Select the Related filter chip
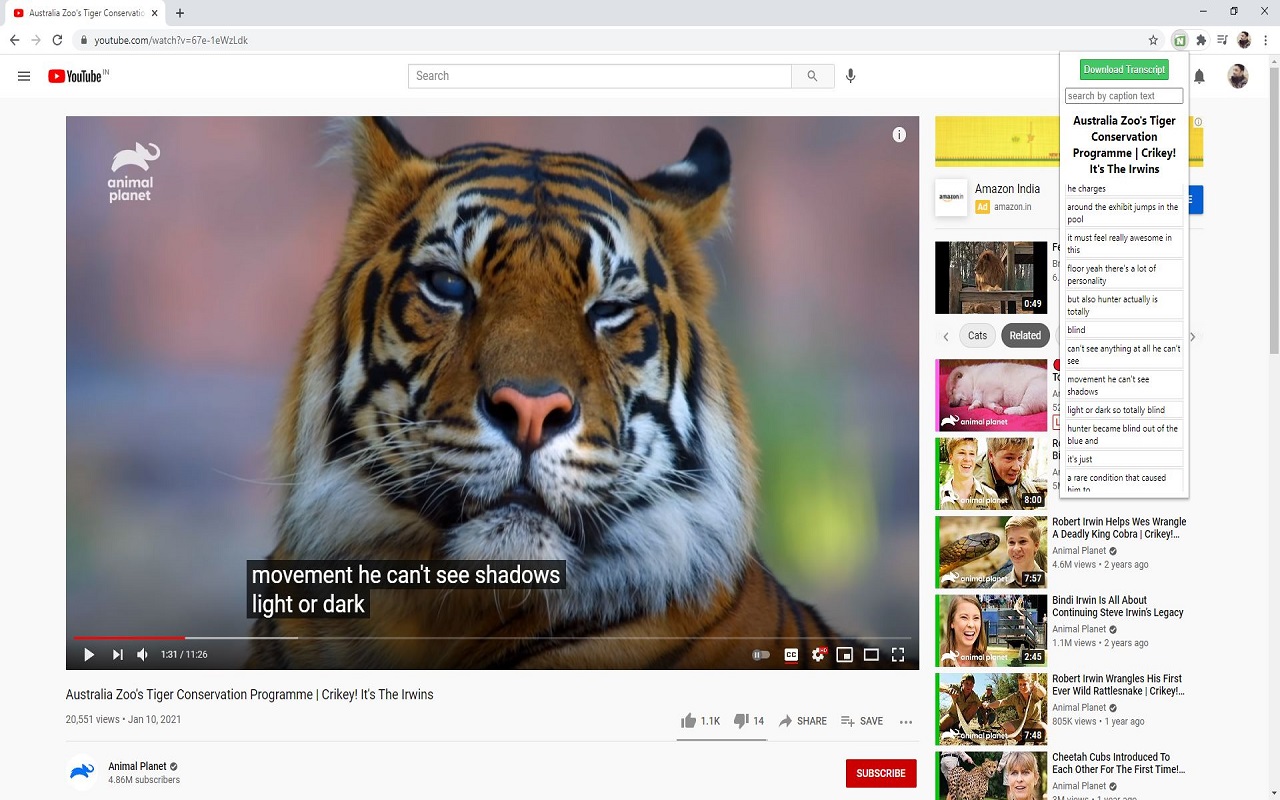Viewport: 1280px width, 800px height. pos(1025,336)
